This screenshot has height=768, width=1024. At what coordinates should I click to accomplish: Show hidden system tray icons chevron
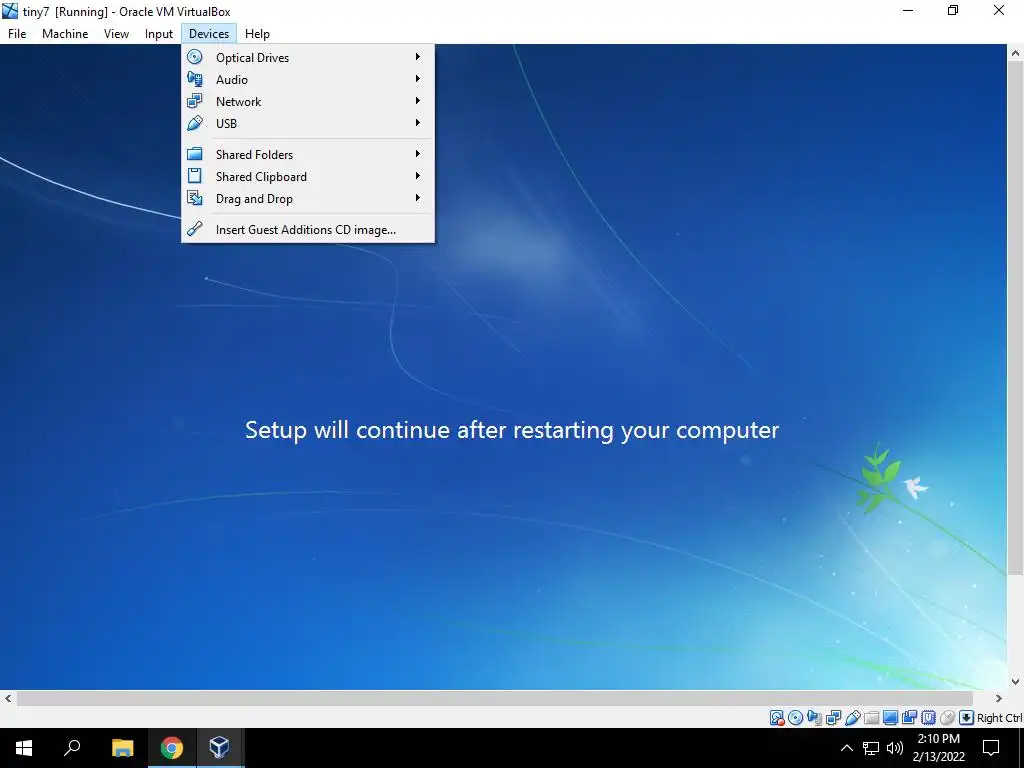click(x=846, y=748)
